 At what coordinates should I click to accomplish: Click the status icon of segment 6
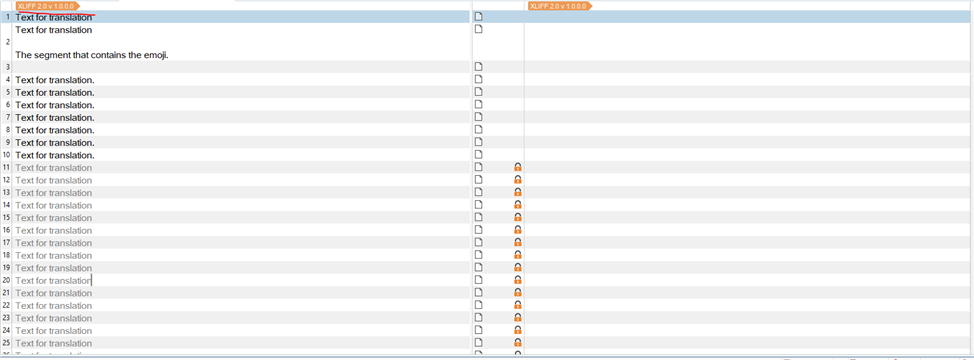click(x=478, y=105)
